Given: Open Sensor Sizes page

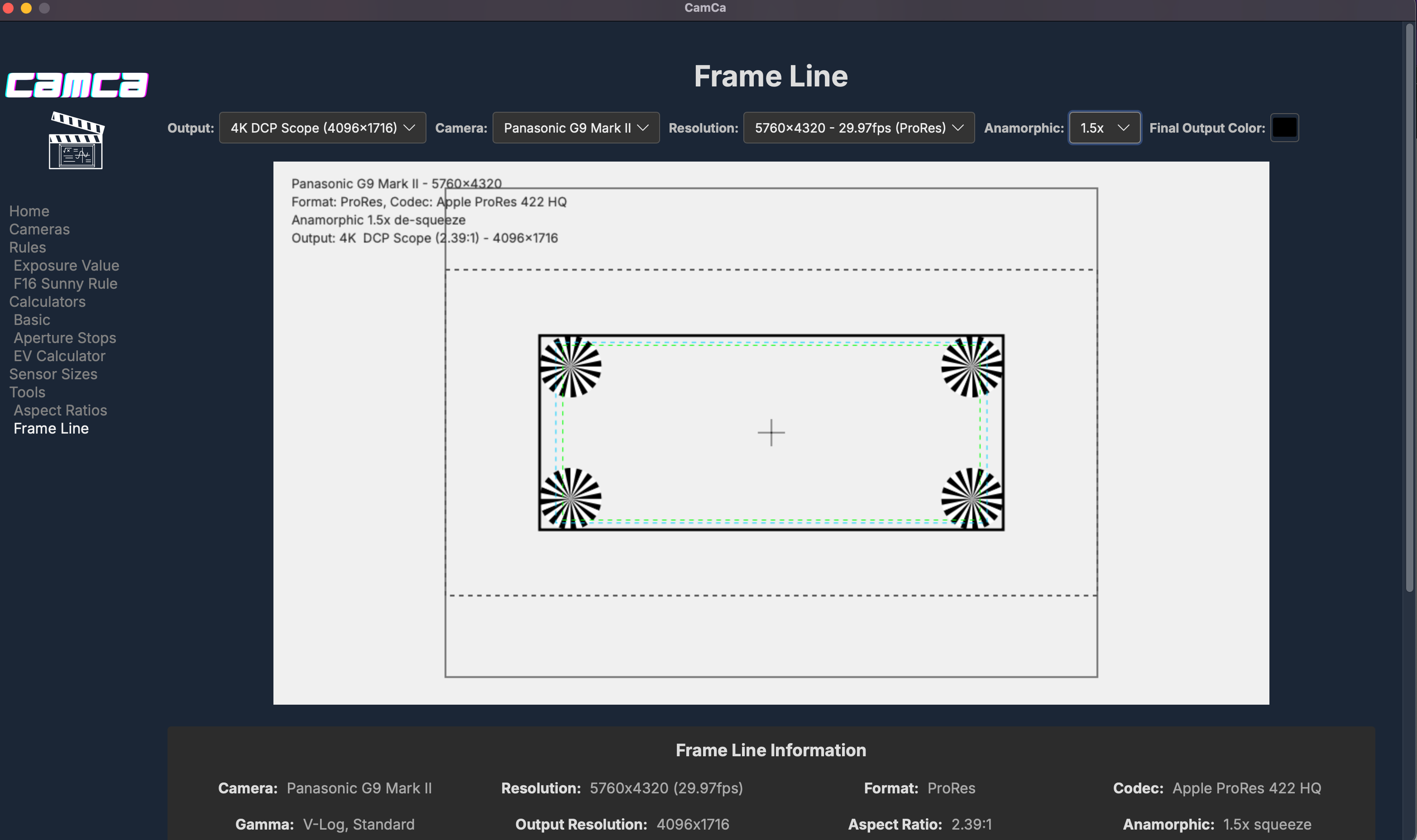Looking at the screenshot, I should coord(53,374).
